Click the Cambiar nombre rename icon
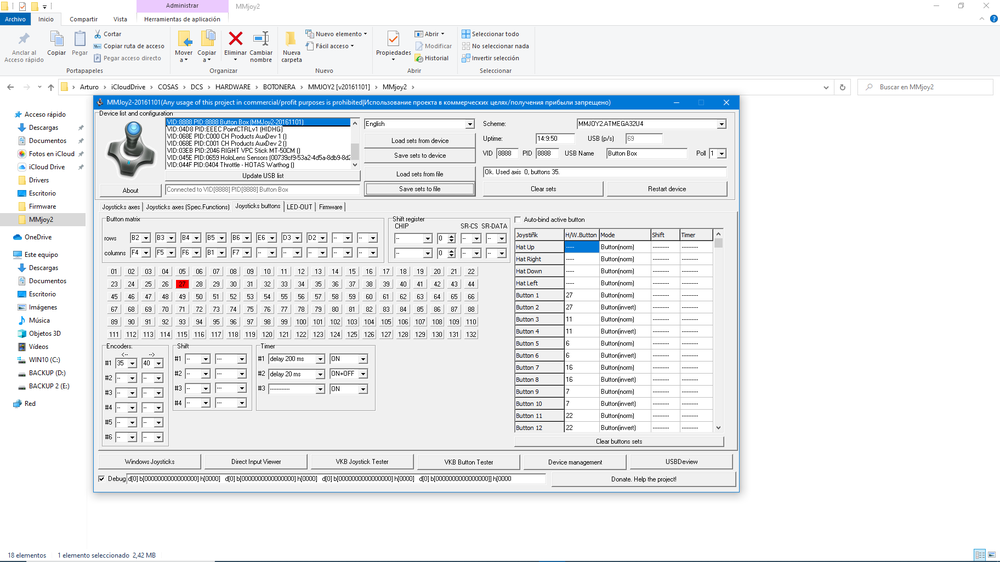 (x=260, y=39)
